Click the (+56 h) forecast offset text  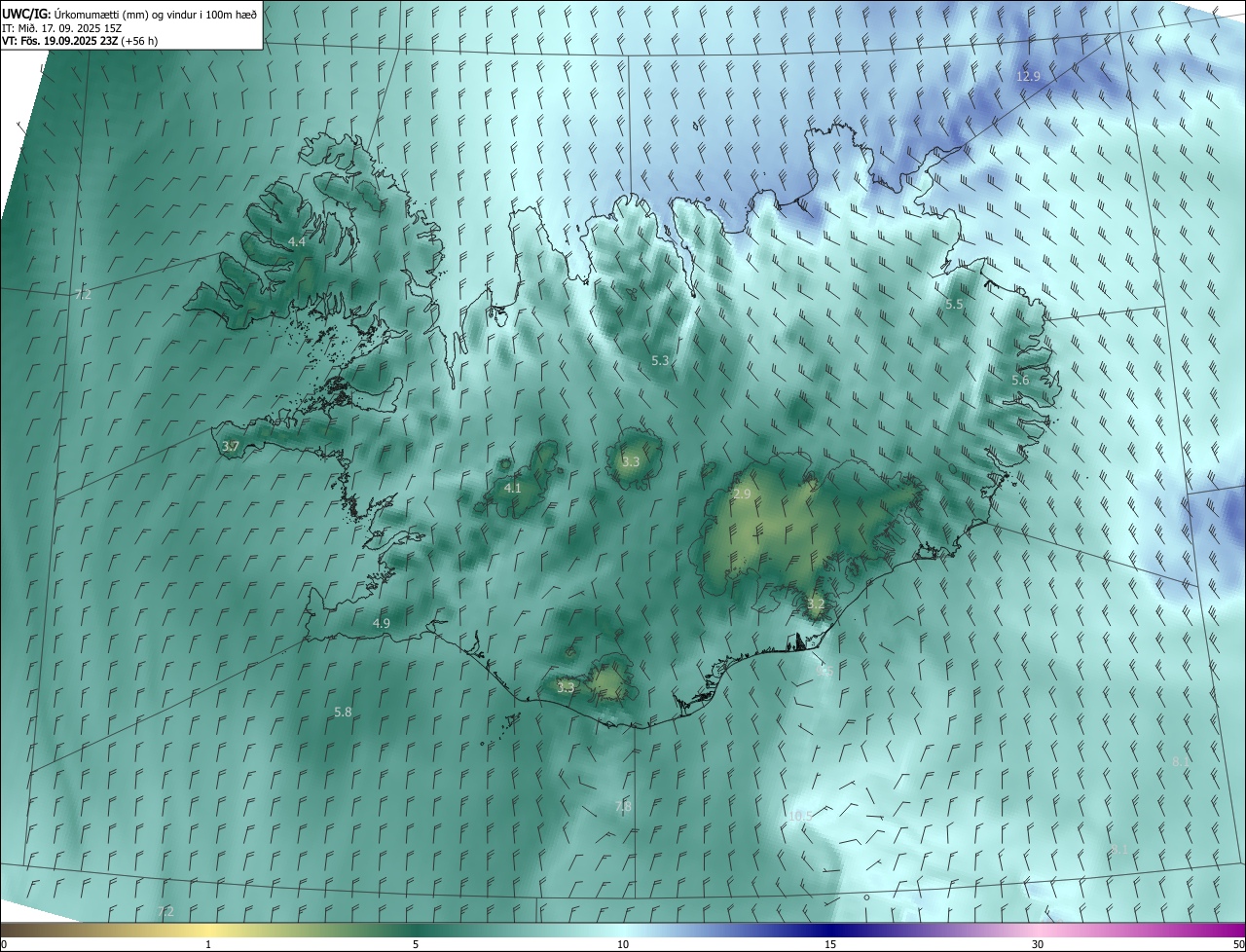pyautogui.click(x=141, y=42)
